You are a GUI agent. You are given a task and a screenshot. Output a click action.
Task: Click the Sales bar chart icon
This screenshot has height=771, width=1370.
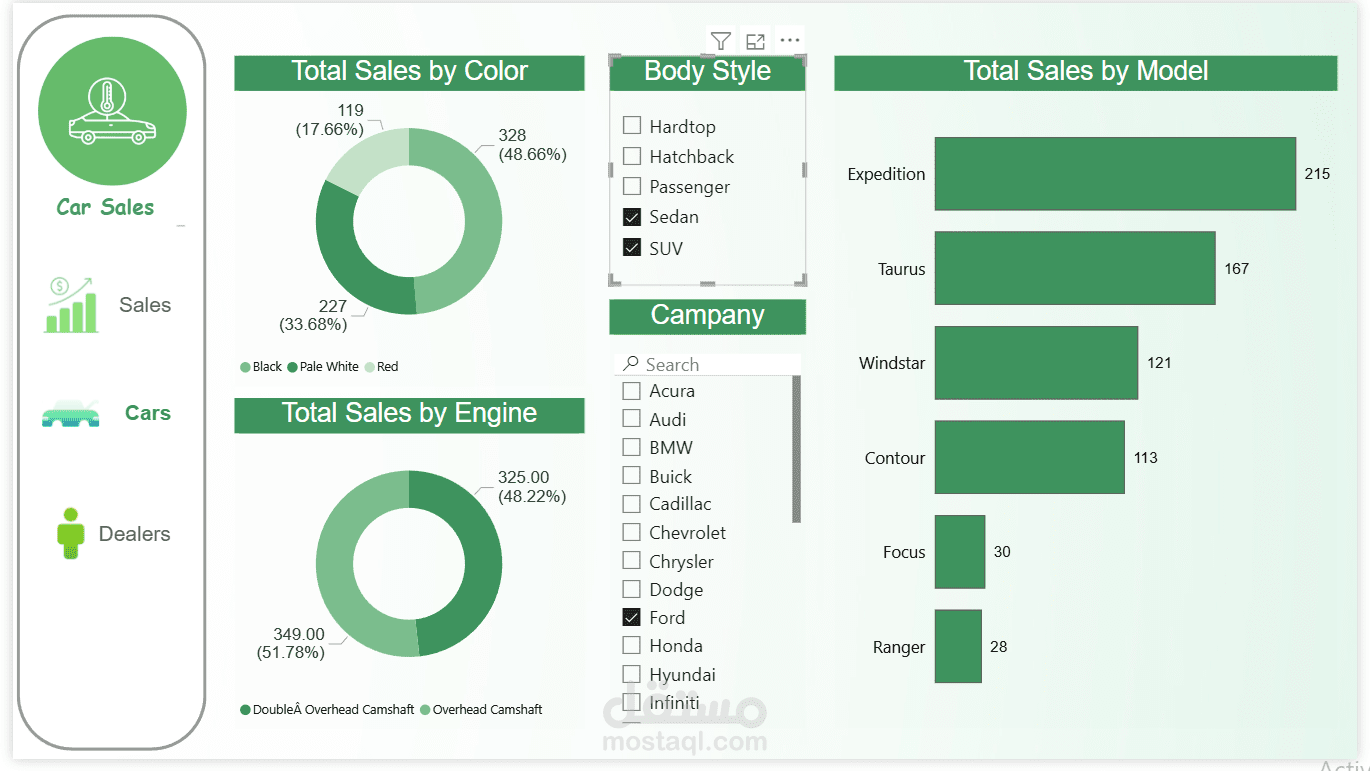70,305
